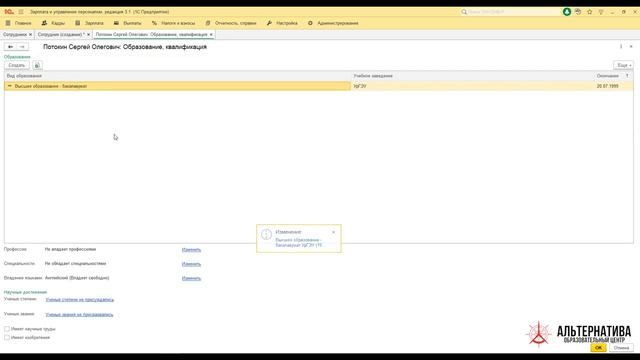Click Изменить link for Специальности
640x360 pixels.
(191, 264)
